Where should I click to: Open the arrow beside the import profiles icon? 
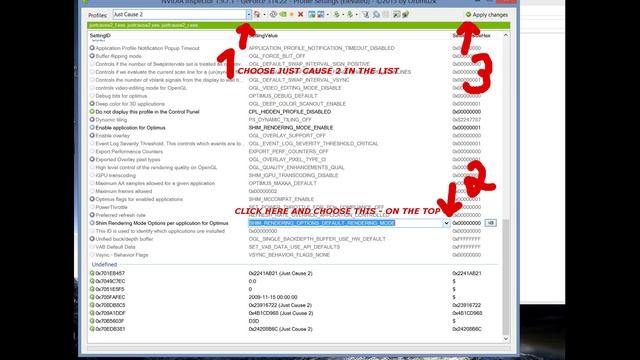[357, 15]
